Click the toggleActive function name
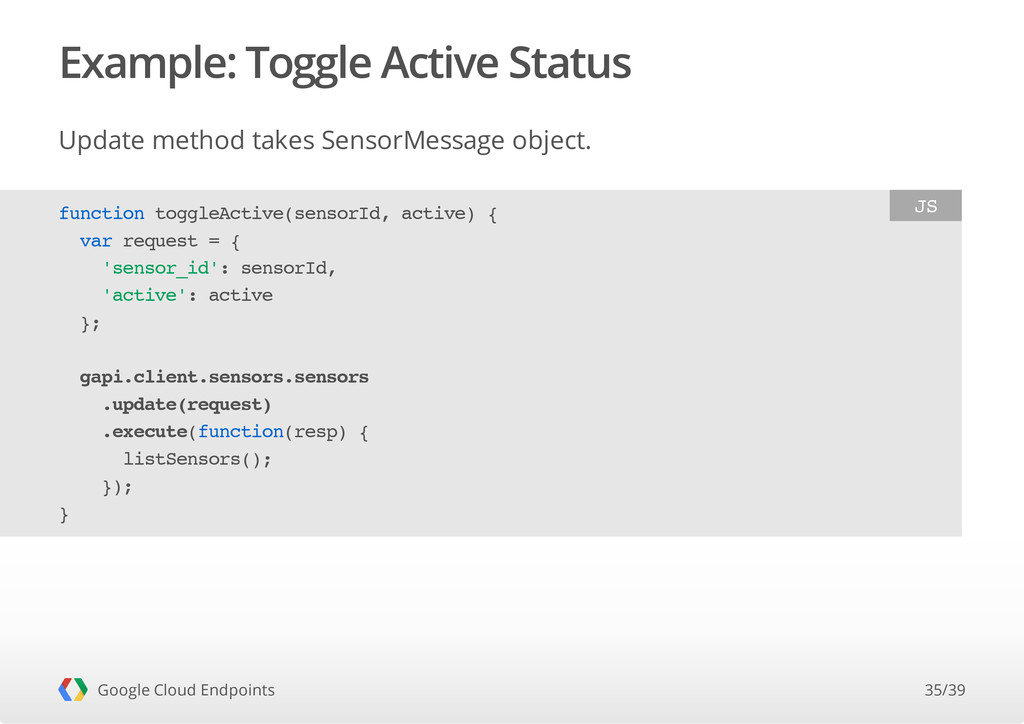The image size is (1024, 724). [219, 214]
